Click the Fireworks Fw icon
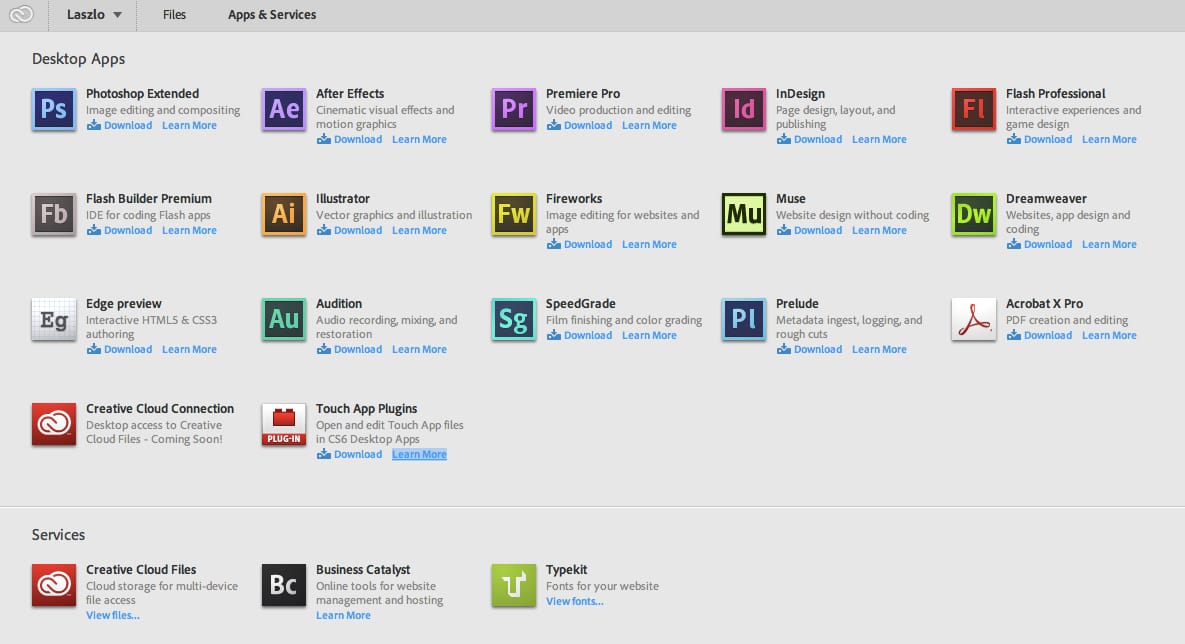The width and height of the screenshot is (1185, 644). pos(514,214)
